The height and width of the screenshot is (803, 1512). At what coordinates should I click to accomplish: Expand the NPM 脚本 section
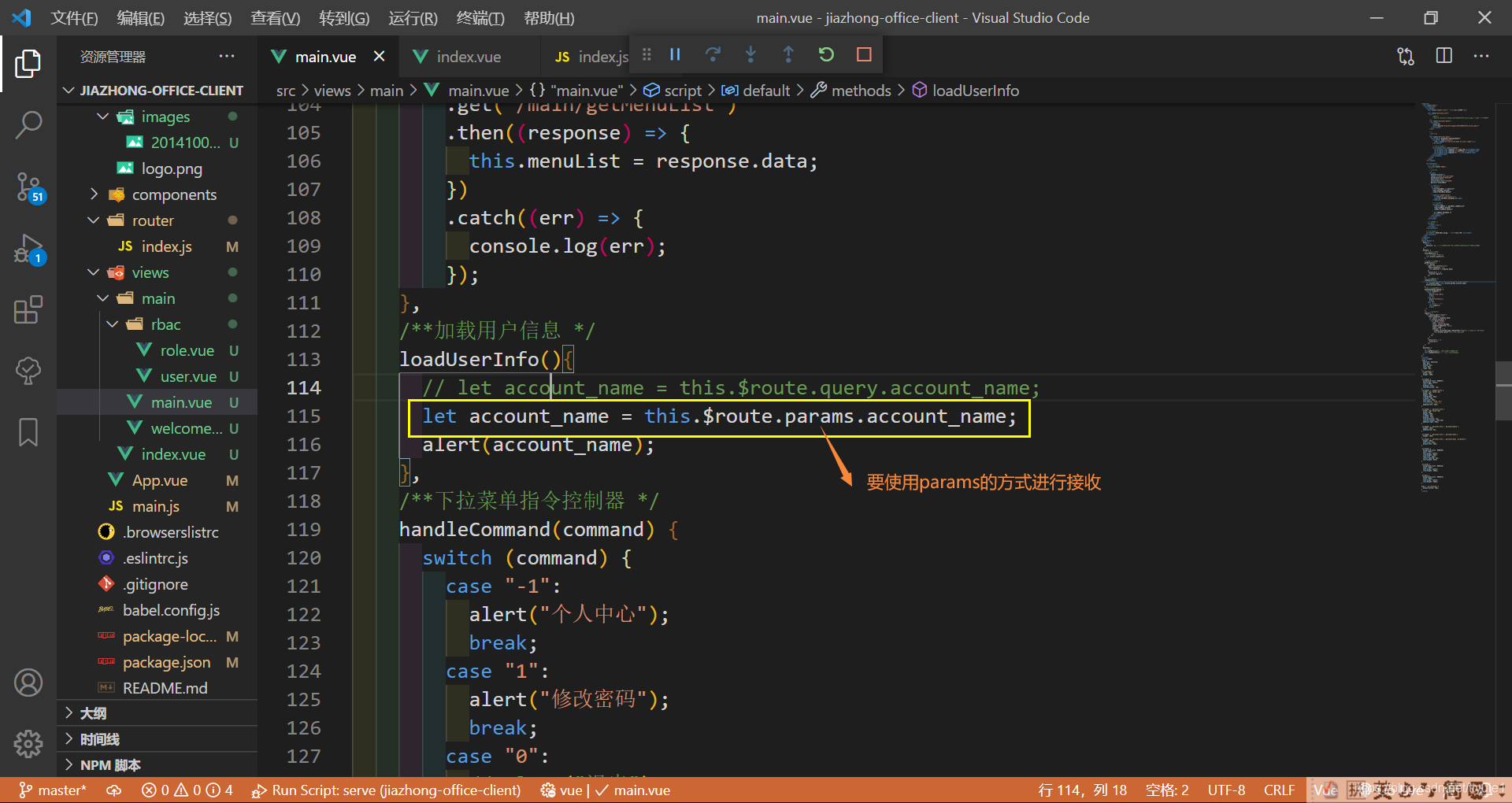point(157,765)
